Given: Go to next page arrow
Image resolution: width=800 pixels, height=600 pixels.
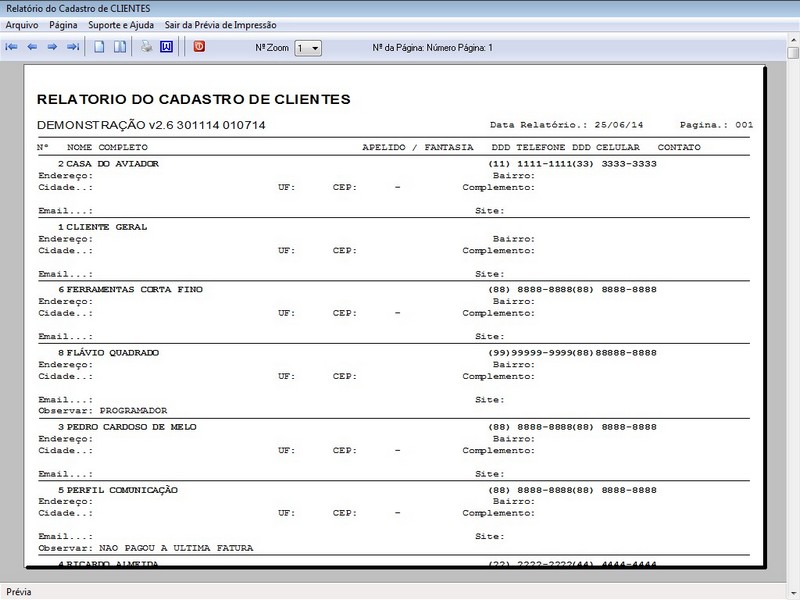Looking at the screenshot, I should (x=52, y=47).
